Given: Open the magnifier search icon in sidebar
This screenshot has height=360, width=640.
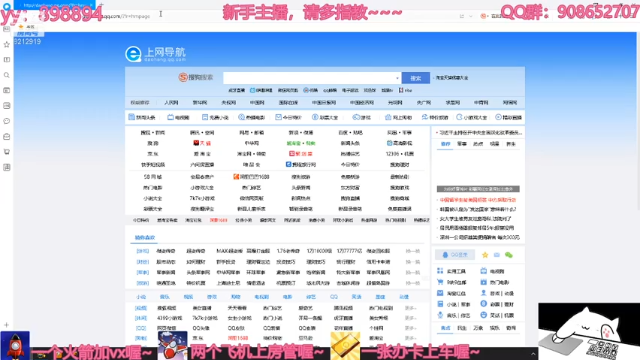Looking at the screenshot, I should pos(7,75).
